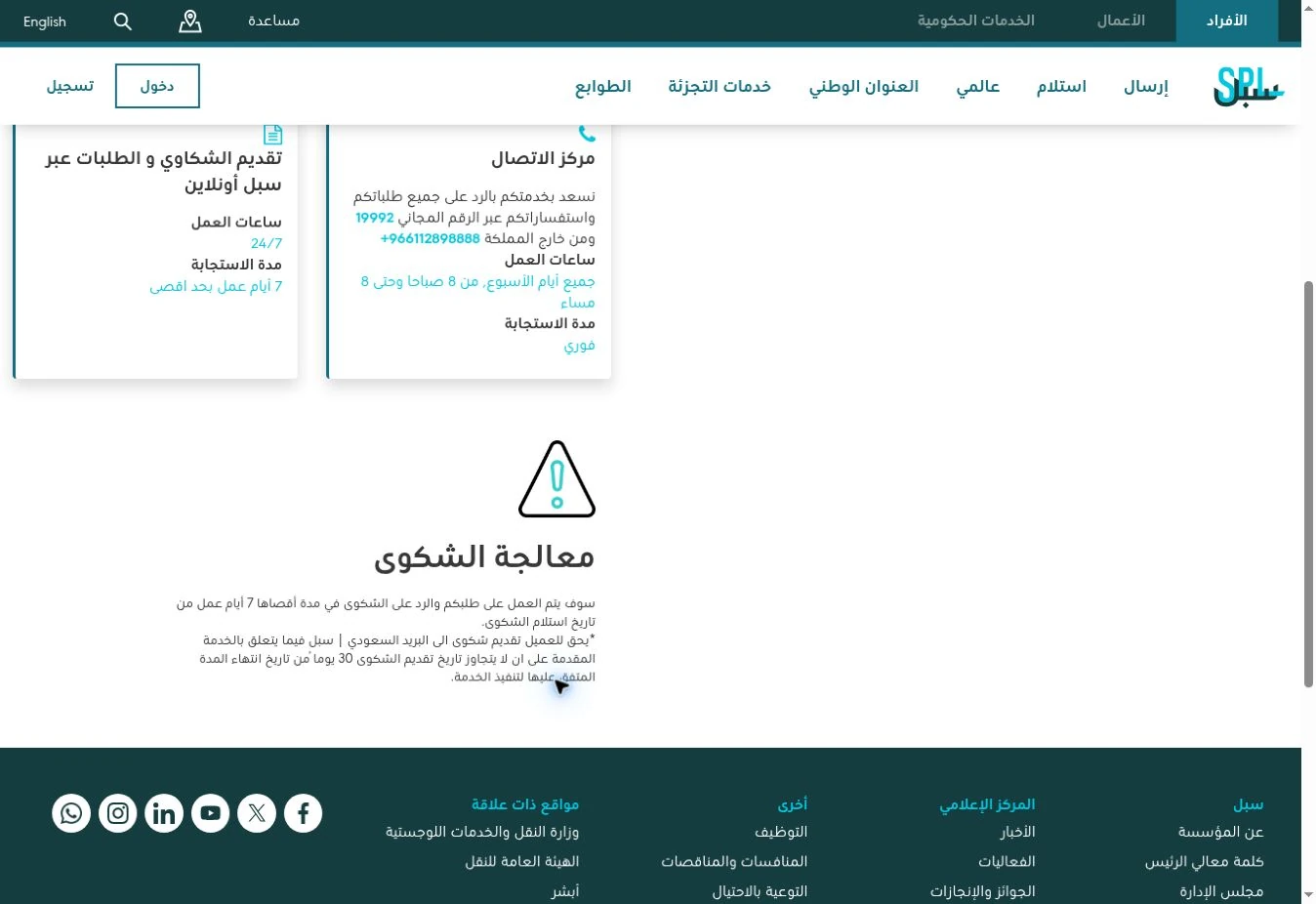Open the استلام menu
Viewport: 1316px width, 904px height.
tap(1061, 86)
